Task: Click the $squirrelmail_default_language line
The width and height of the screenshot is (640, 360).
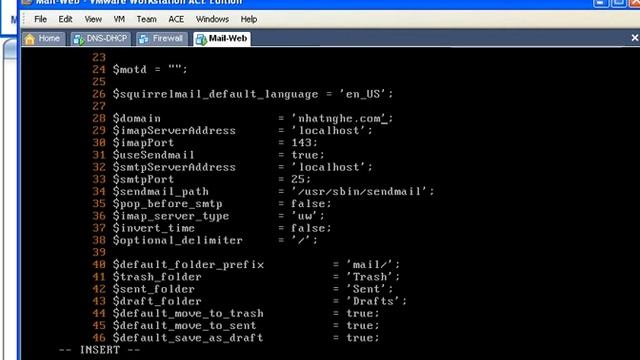Action: tap(253, 94)
